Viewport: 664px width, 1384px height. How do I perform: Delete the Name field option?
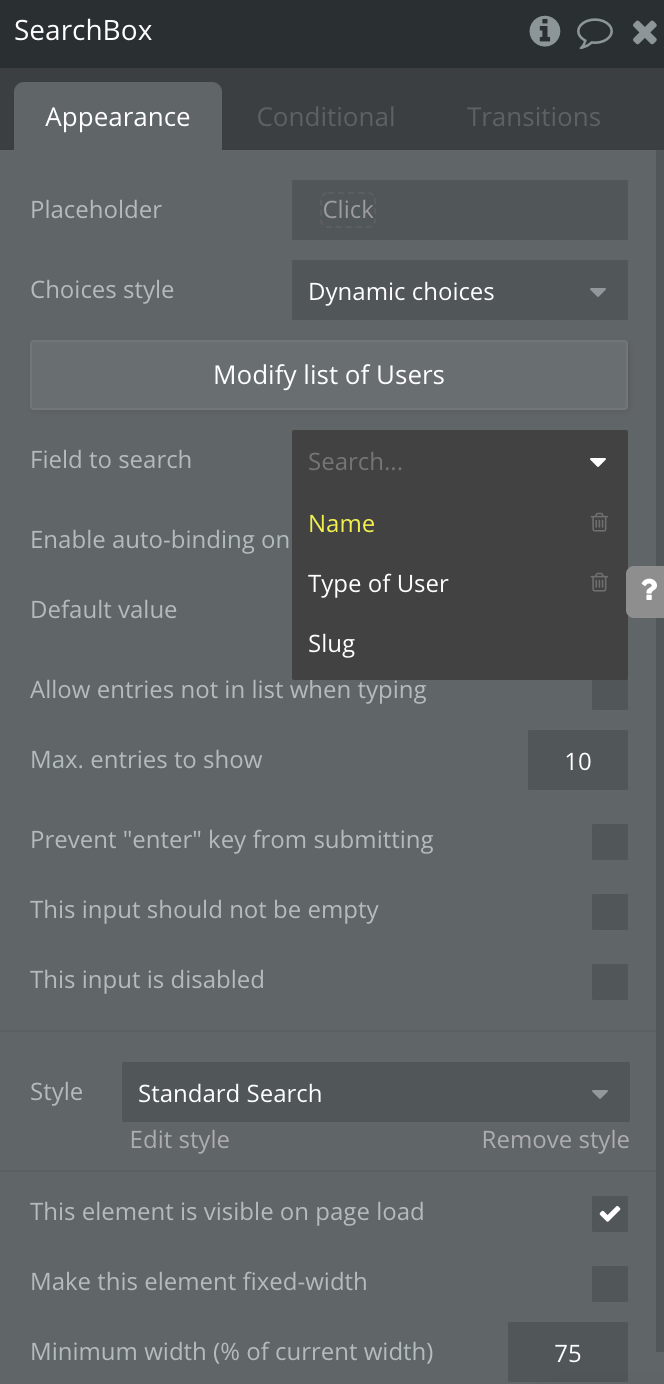click(599, 522)
